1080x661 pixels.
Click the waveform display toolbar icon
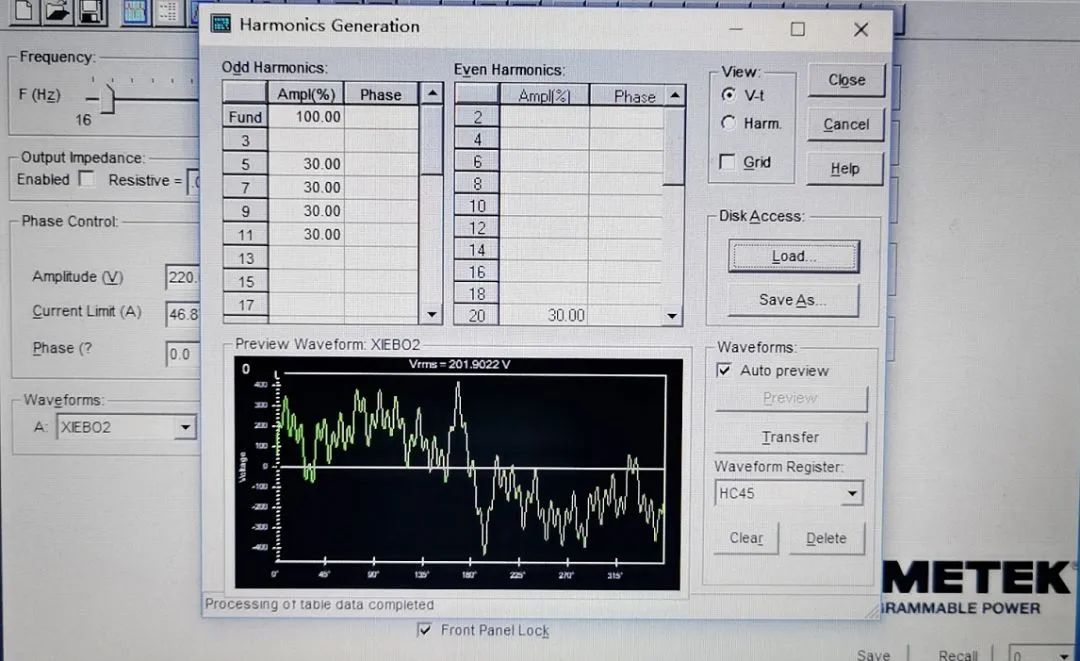136,11
